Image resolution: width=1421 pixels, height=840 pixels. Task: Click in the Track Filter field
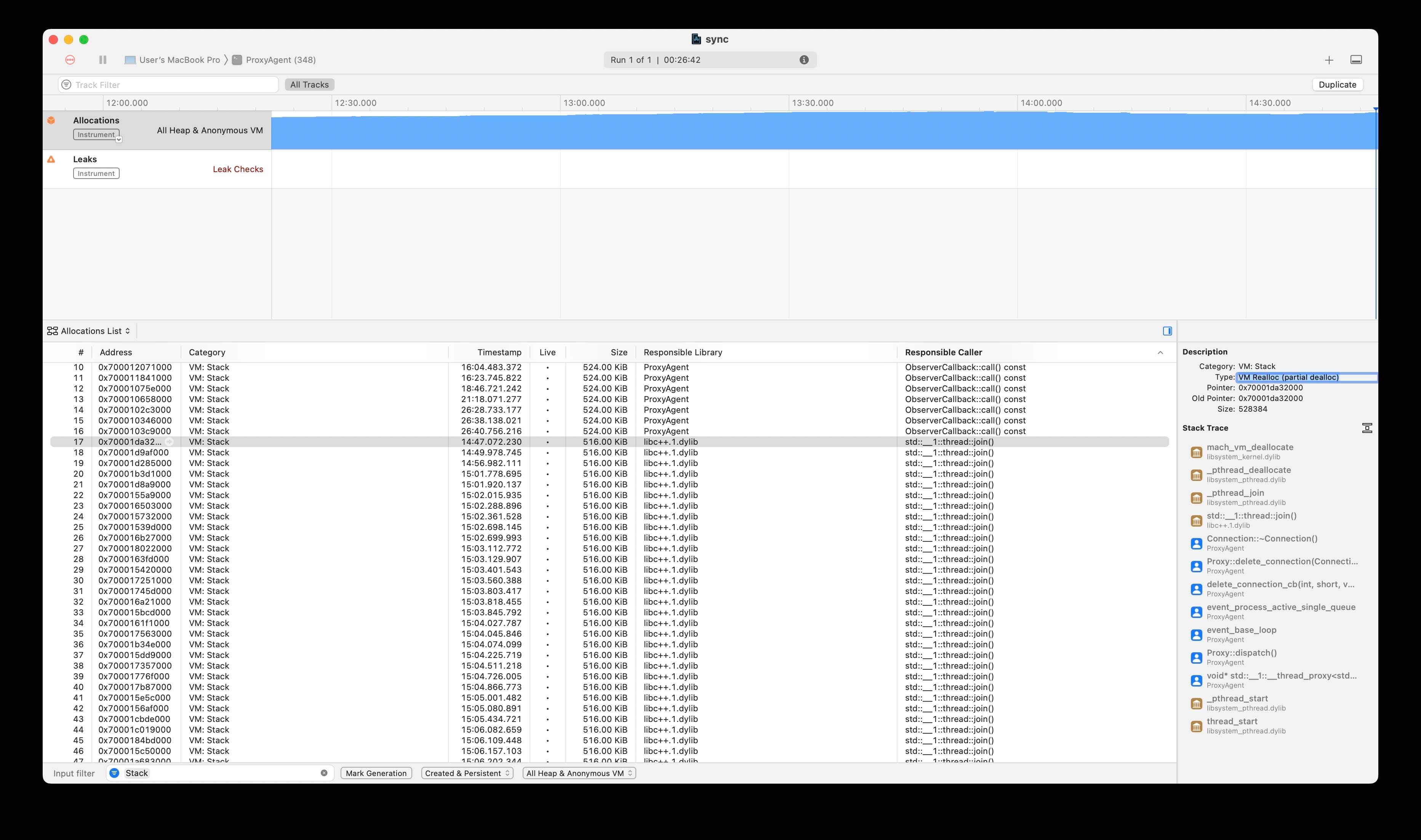tap(170, 85)
